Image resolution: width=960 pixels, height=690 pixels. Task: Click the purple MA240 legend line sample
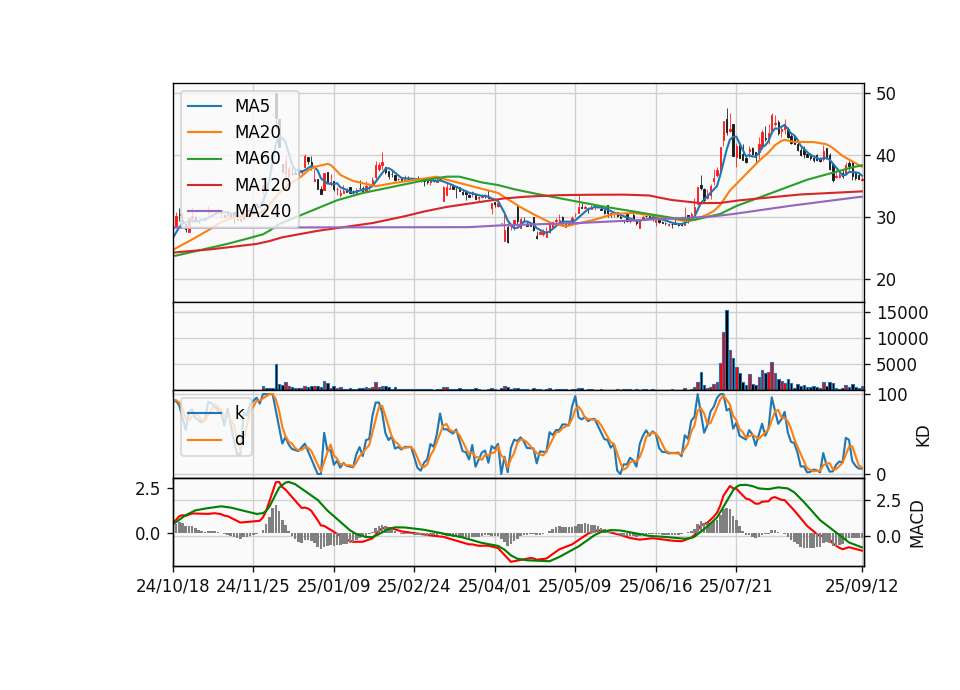[x=204, y=211]
